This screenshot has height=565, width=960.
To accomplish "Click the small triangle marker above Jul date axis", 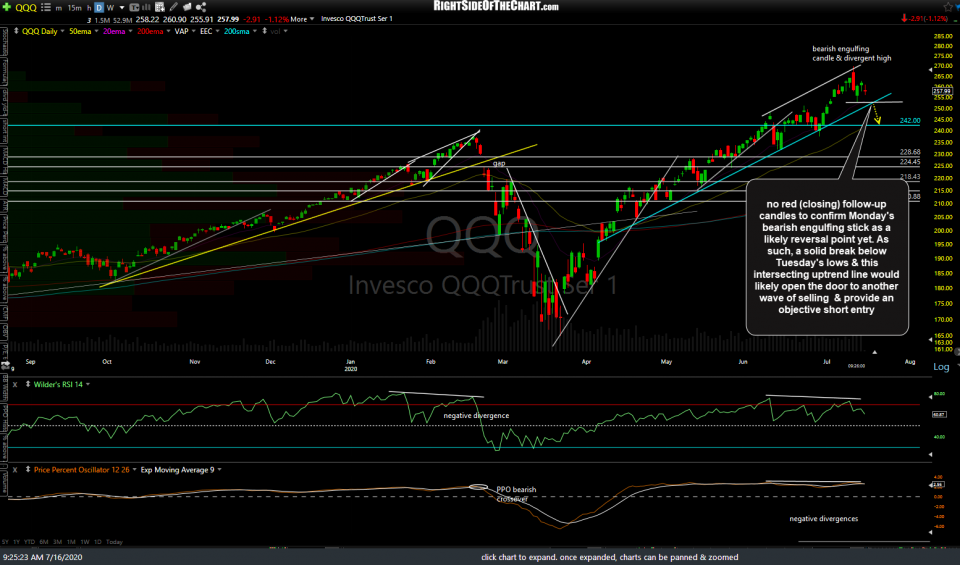I will pyautogui.click(x=874, y=352).
